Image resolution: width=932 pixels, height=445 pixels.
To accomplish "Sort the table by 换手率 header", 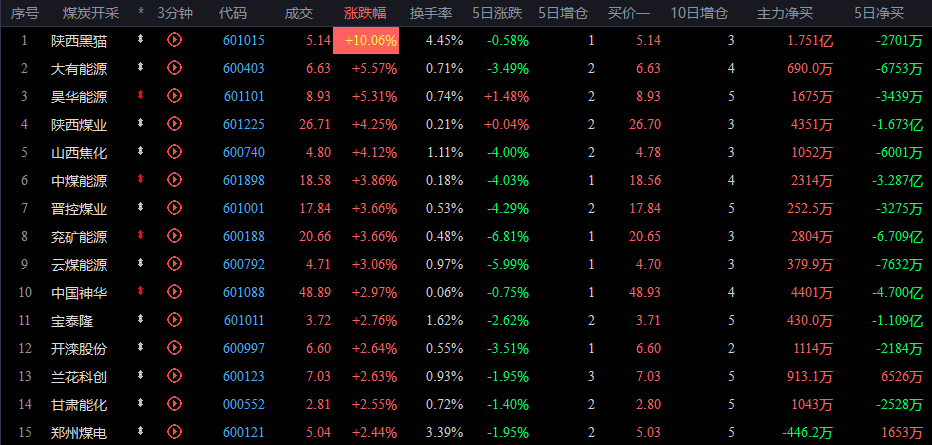I will 430,13.
